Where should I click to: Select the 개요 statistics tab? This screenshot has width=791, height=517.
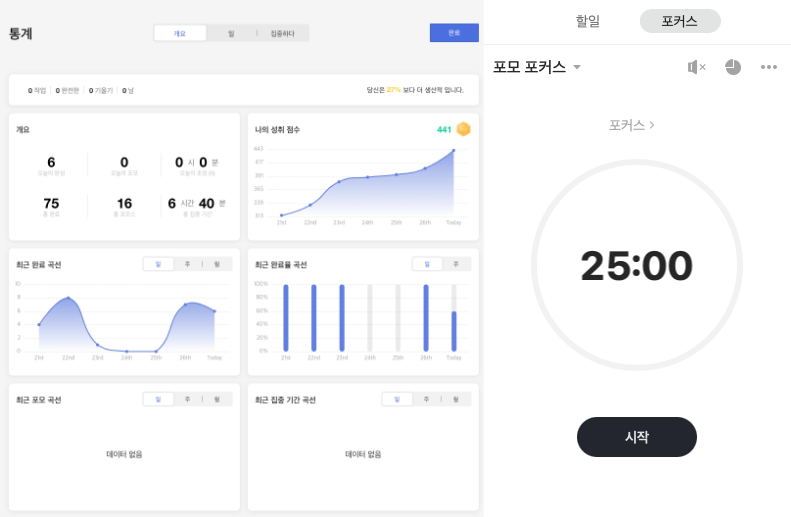pos(180,33)
